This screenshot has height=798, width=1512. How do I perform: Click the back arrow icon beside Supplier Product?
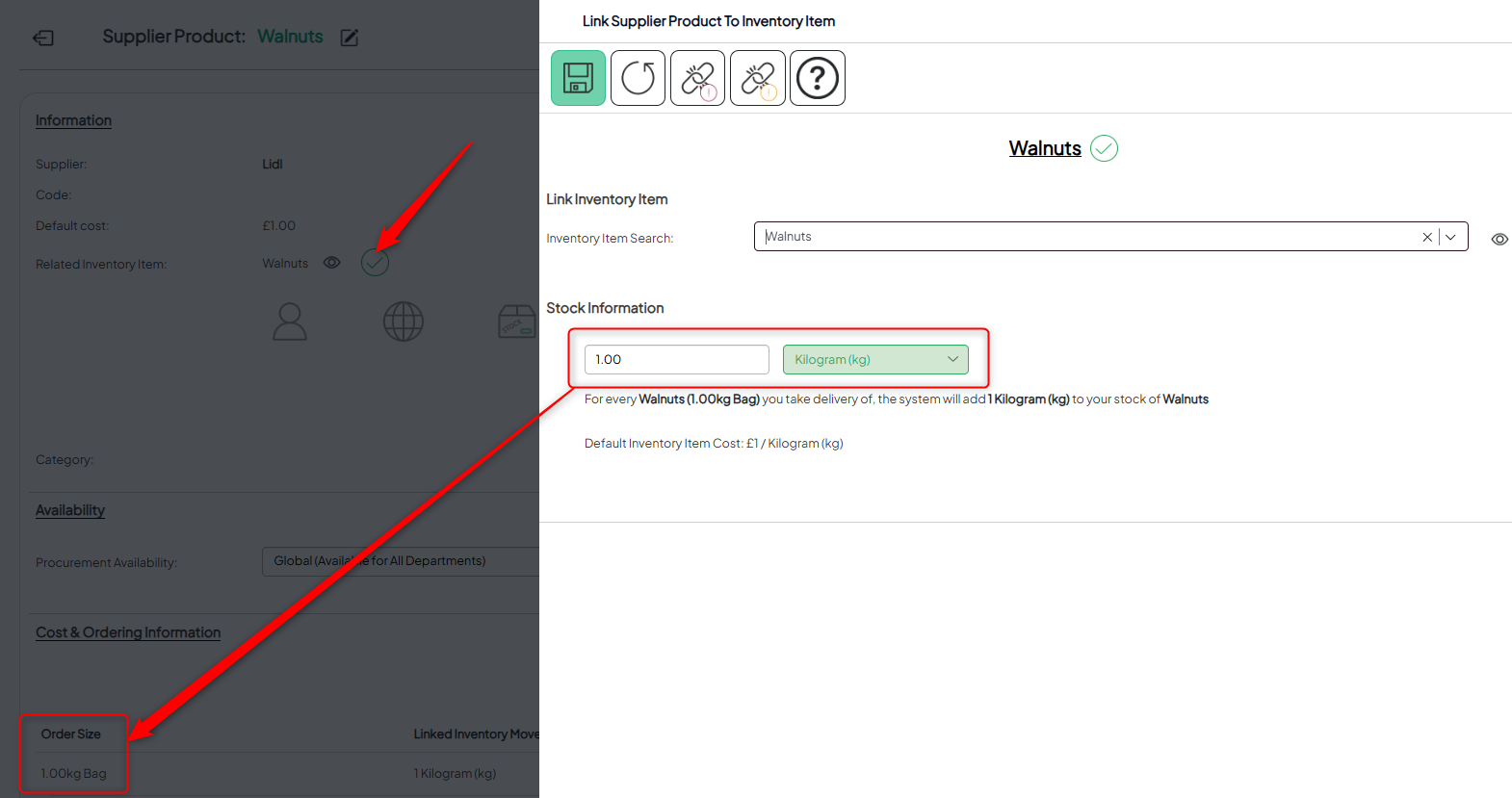[43, 38]
